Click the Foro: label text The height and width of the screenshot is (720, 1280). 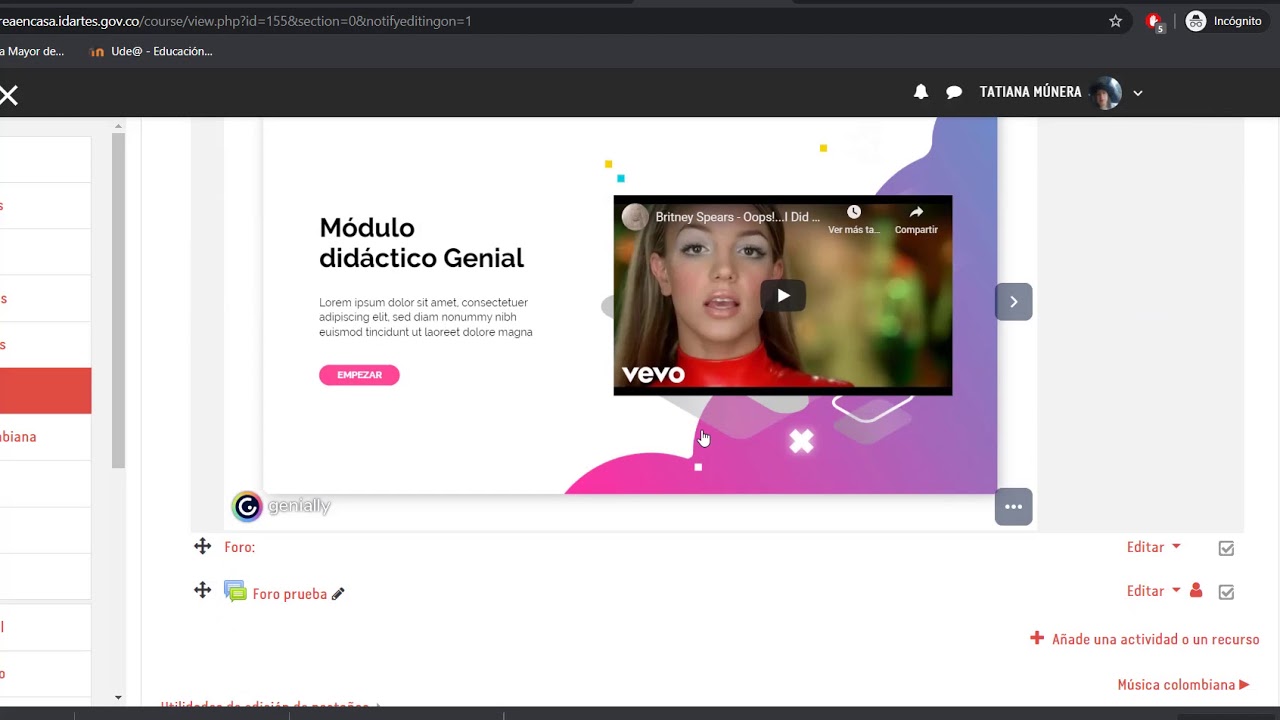pyautogui.click(x=240, y=547)
